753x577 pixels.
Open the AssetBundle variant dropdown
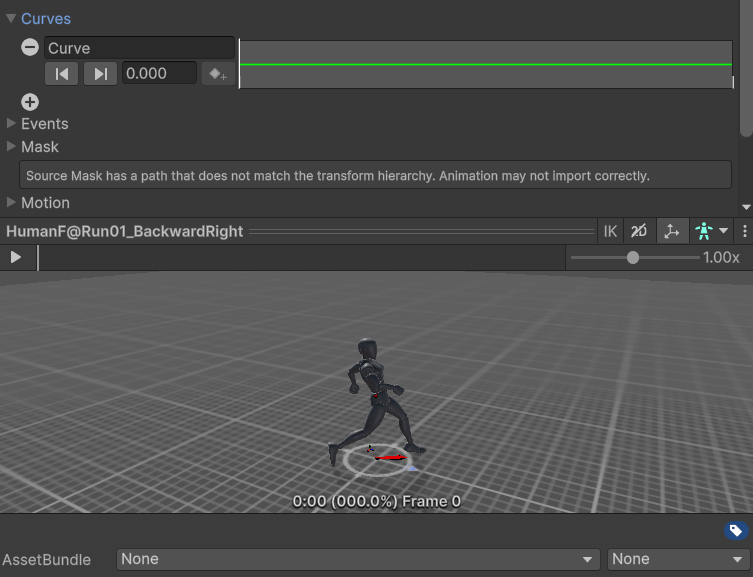point(678,559)
